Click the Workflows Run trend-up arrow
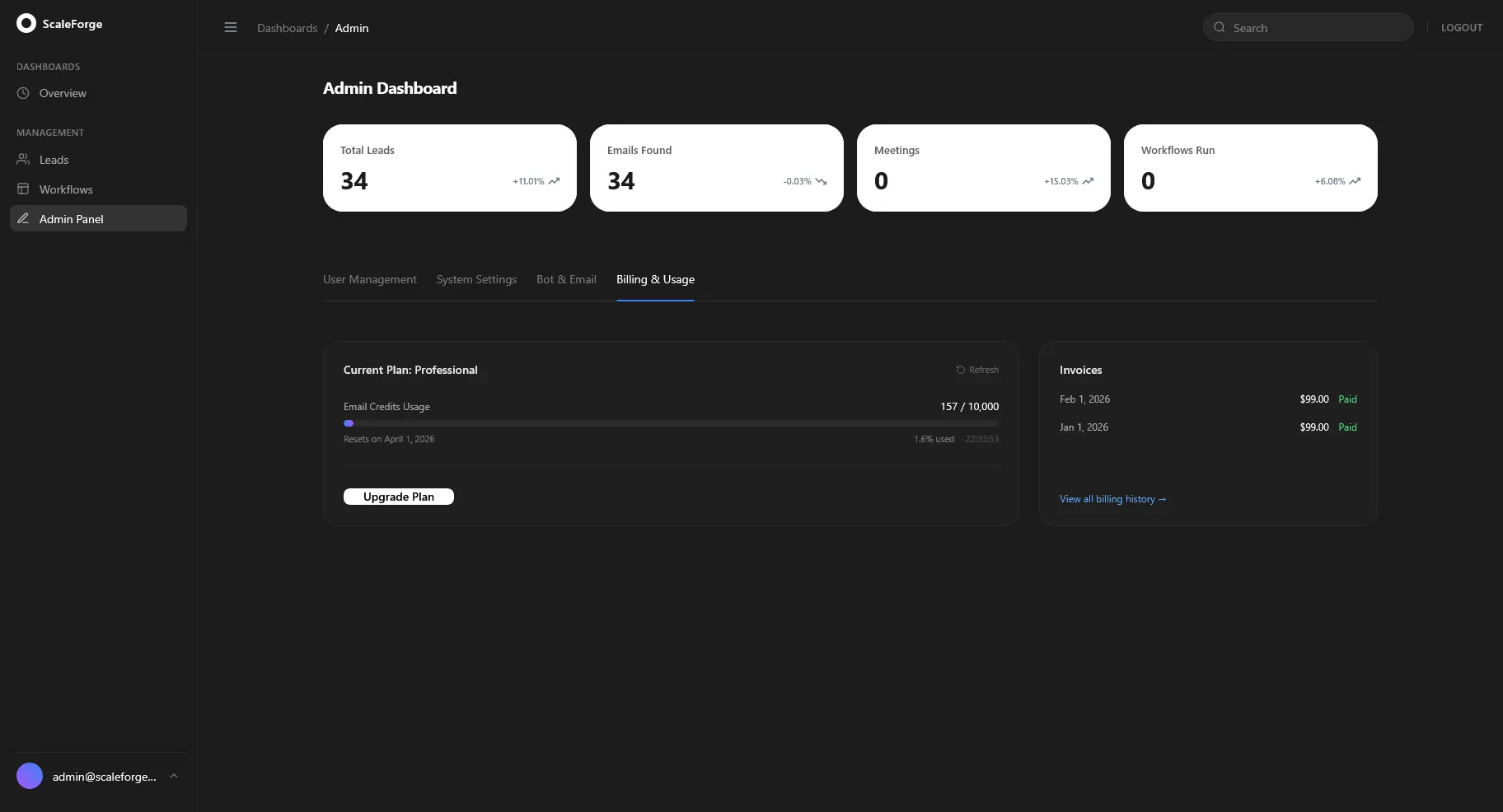This screenshot has width=1503, height=812. tap(1355, 181)
